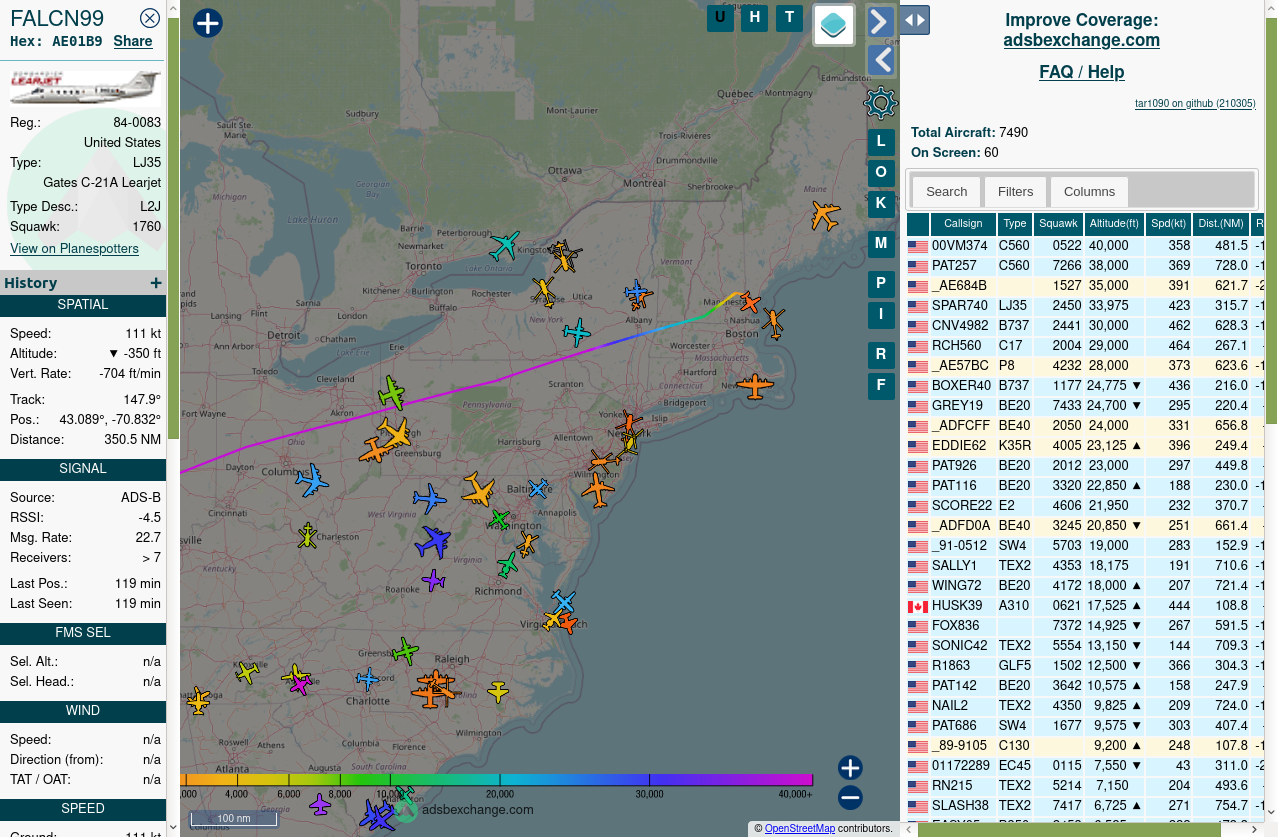
Task: Toggle the P map option button
Action: coord(881,283)
